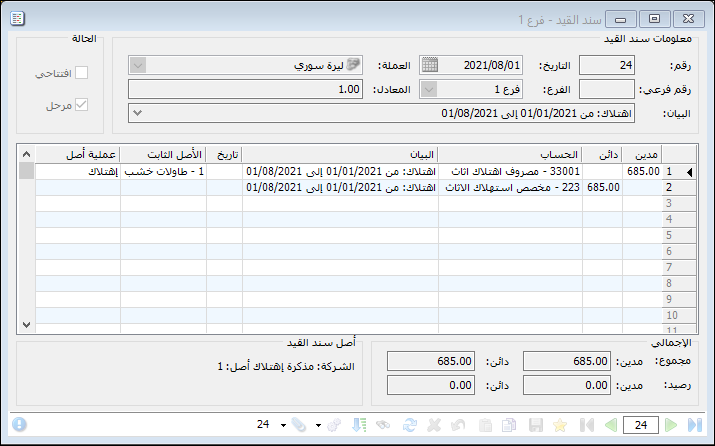This screenshot has height=446, width=715.
Task: Click the undo arrow icon
Action: point(457,425)
